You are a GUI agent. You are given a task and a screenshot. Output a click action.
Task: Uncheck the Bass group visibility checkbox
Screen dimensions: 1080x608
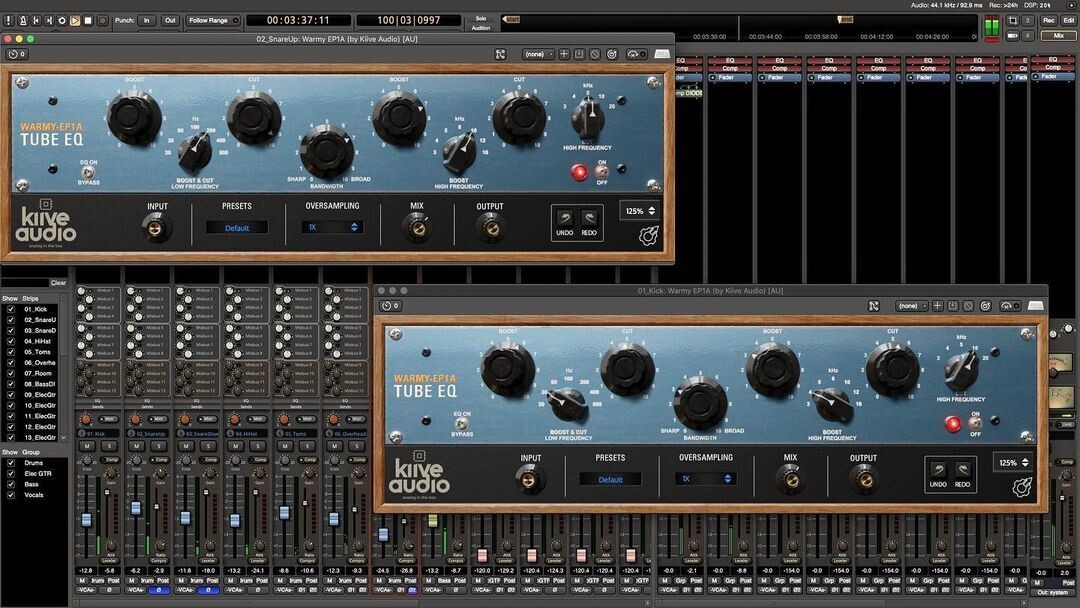click(x=11, y=484)
